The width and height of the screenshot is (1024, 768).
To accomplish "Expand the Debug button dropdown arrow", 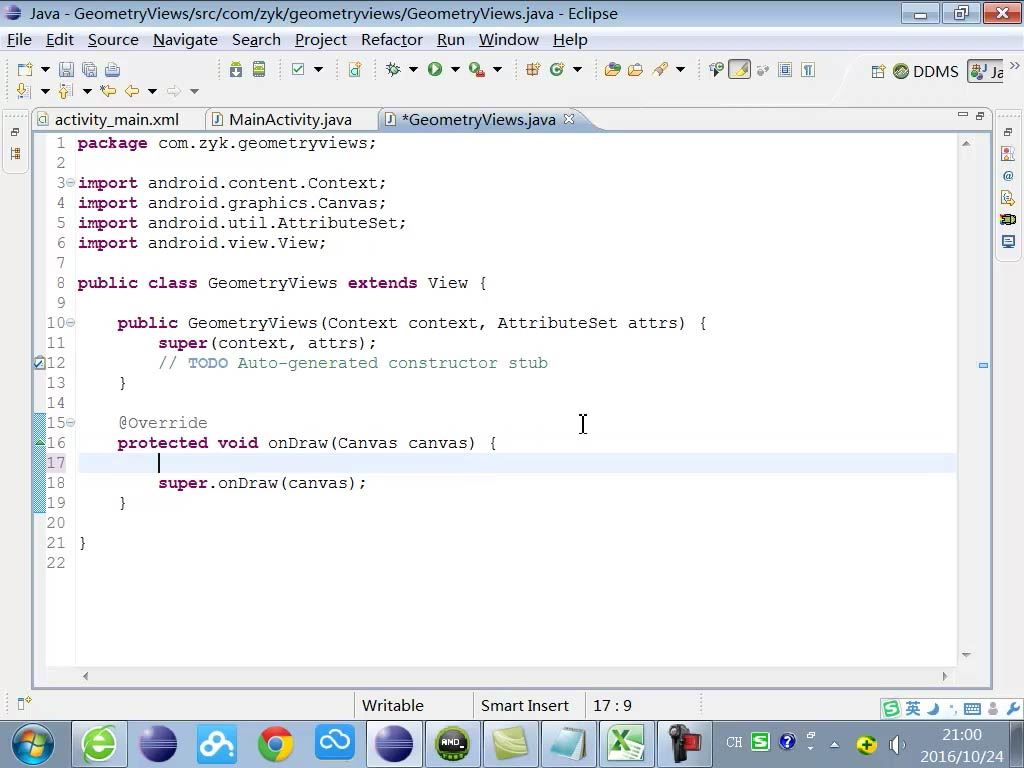I will point(413,69).
